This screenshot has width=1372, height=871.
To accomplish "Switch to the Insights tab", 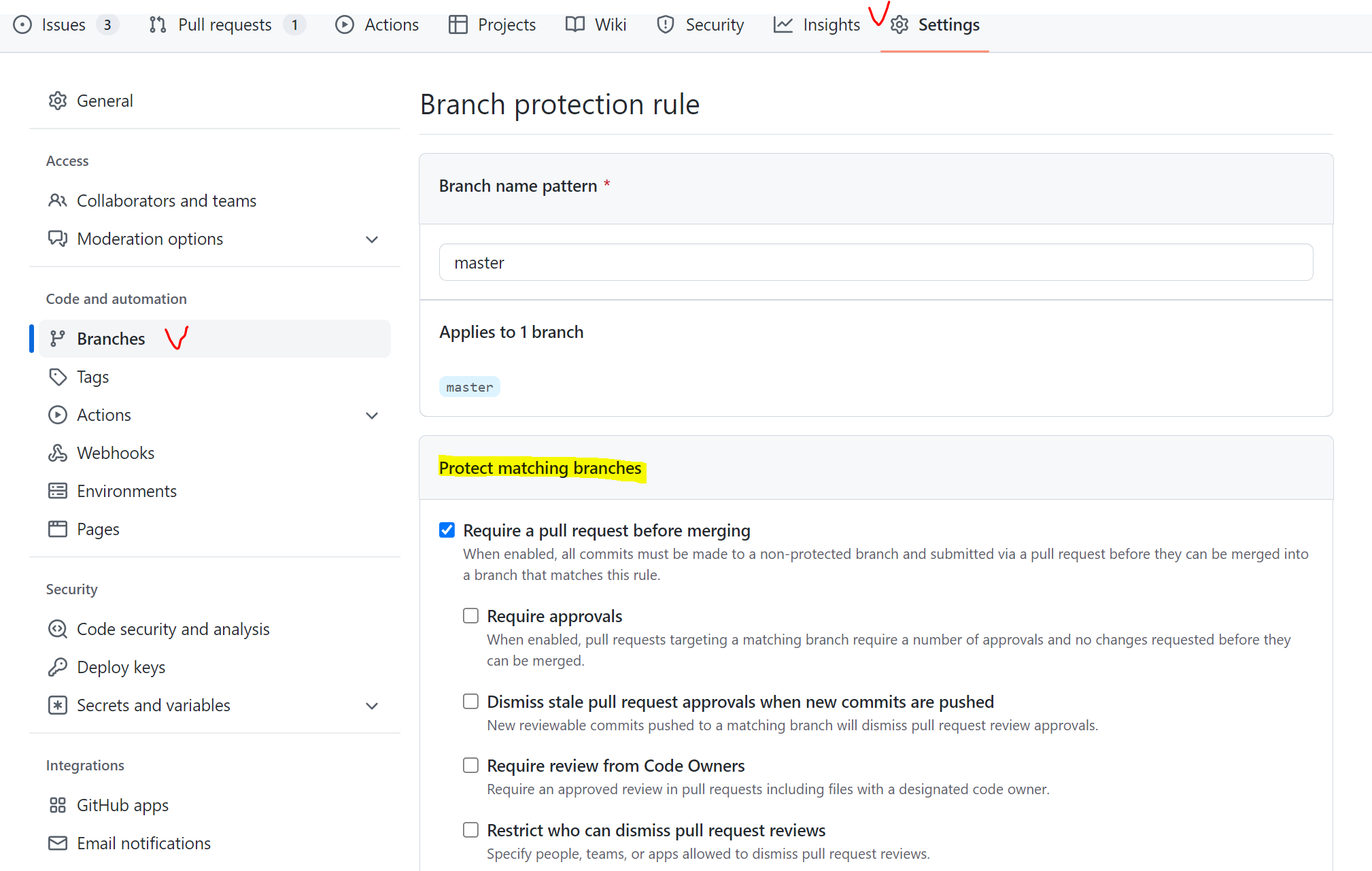I will [817, 25].
